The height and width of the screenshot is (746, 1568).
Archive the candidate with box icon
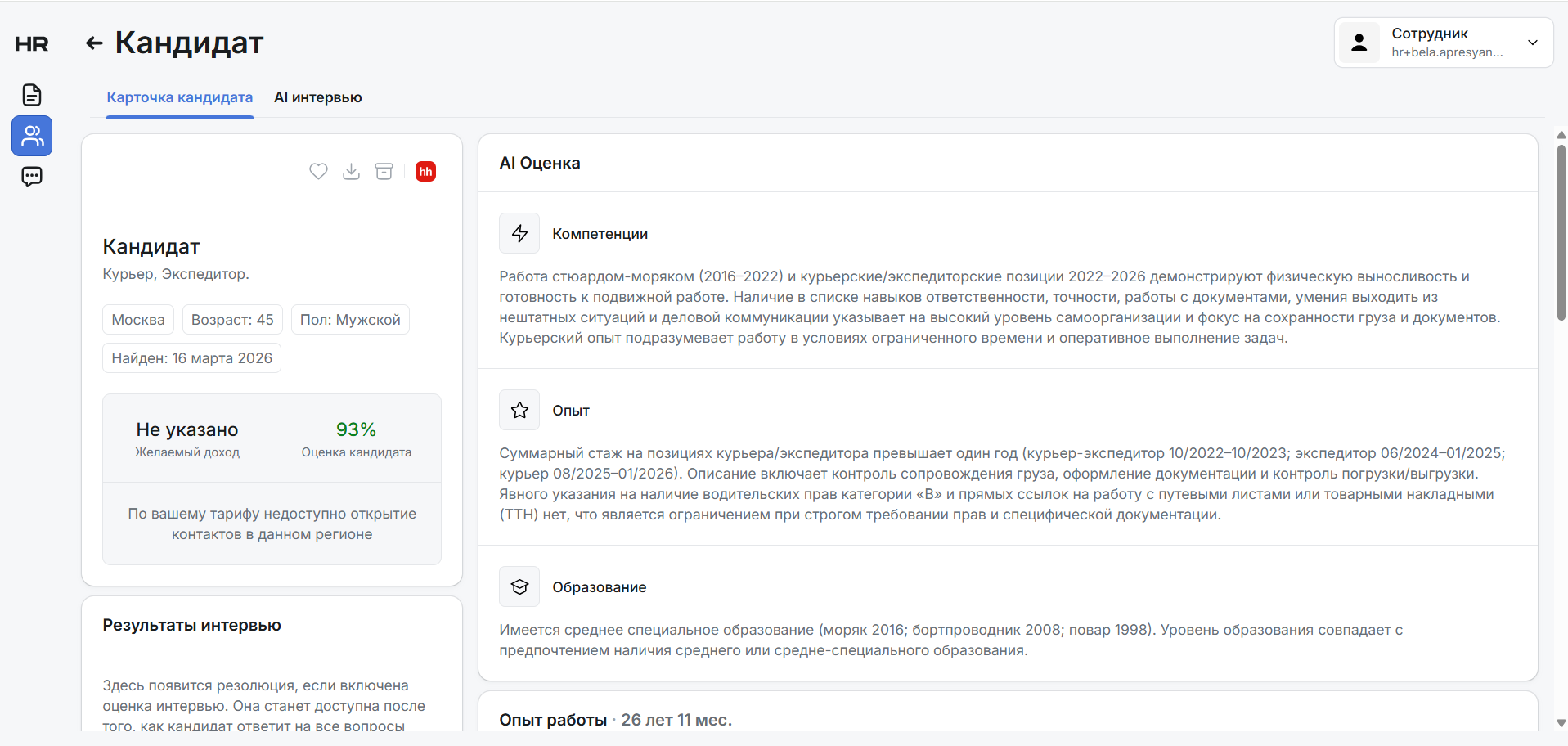[384, 171]
